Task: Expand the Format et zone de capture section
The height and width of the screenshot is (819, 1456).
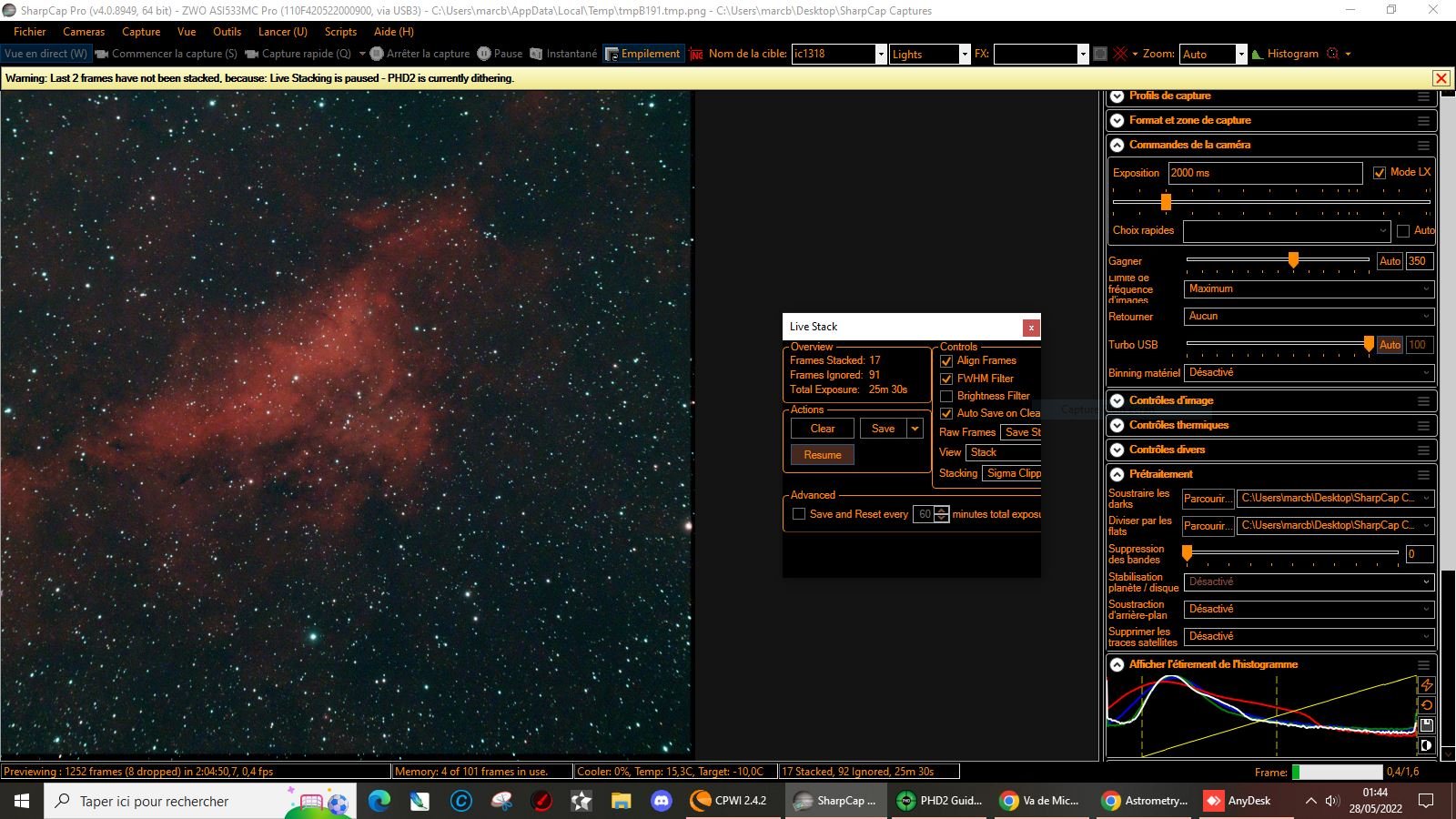Action: point(1117,121)
